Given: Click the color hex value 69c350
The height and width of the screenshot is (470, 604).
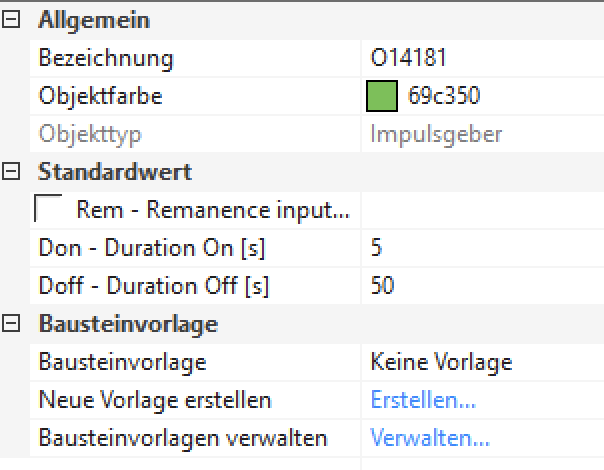Looking at the screenshot, I should (444, 97).
